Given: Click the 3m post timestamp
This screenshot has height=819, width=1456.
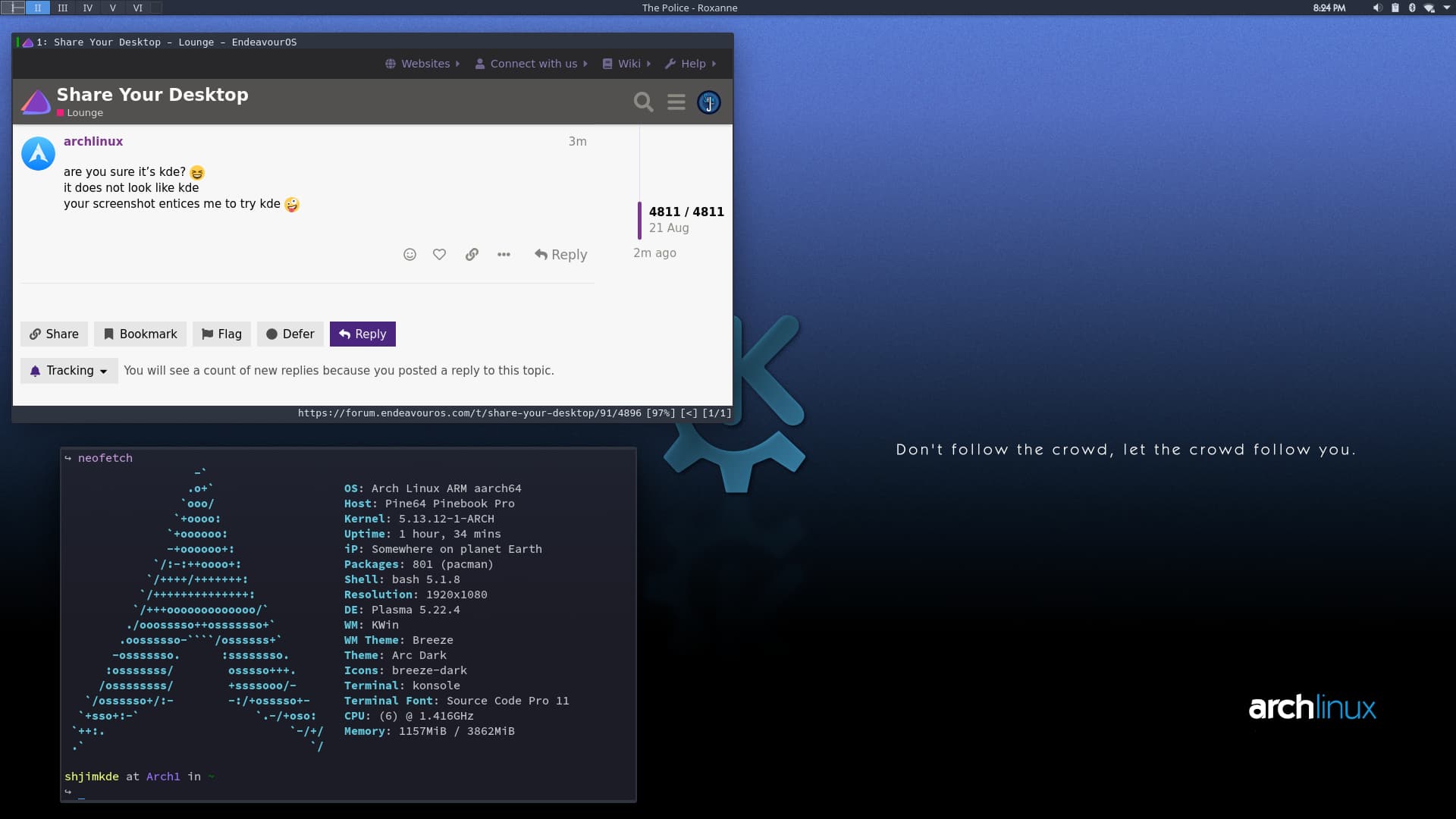Looking at the screenshot, I should click(577, 141).
